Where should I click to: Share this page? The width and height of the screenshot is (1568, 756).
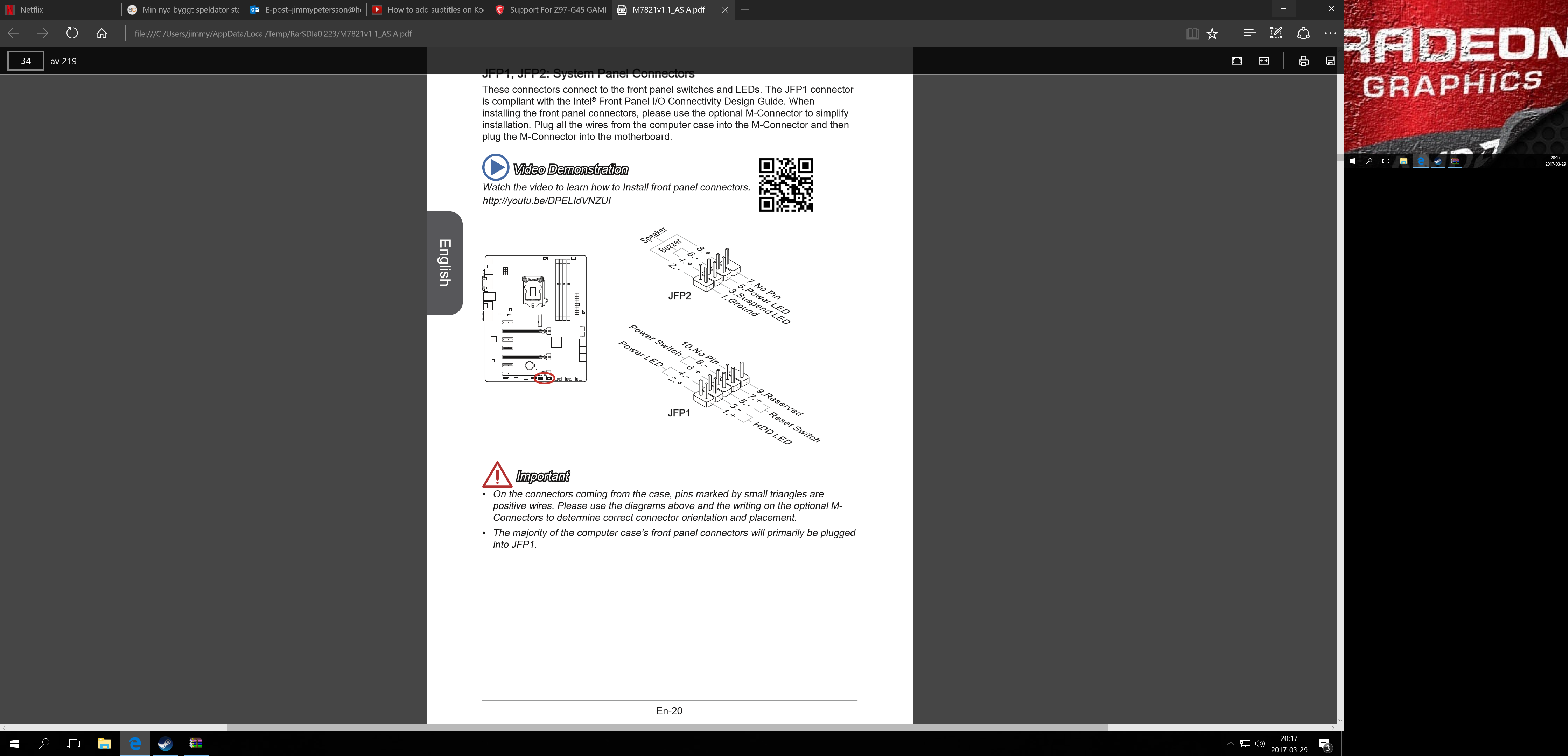[1303, 34]
